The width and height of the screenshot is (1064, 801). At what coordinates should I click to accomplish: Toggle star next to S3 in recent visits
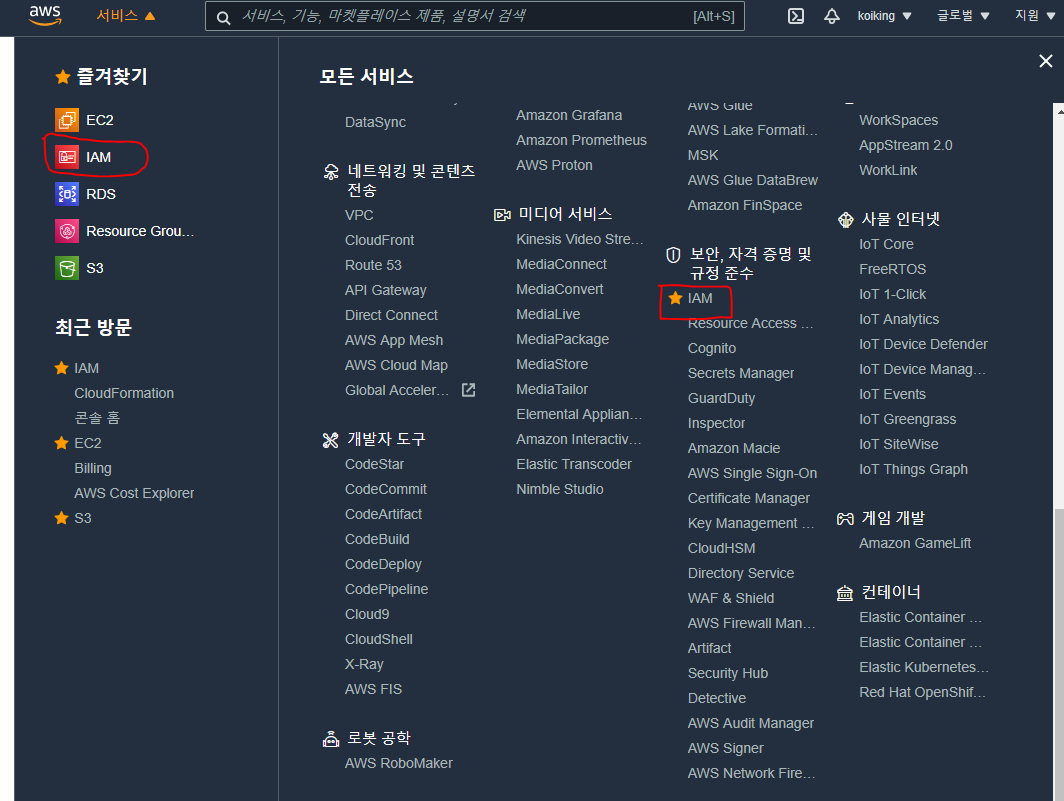61,518
